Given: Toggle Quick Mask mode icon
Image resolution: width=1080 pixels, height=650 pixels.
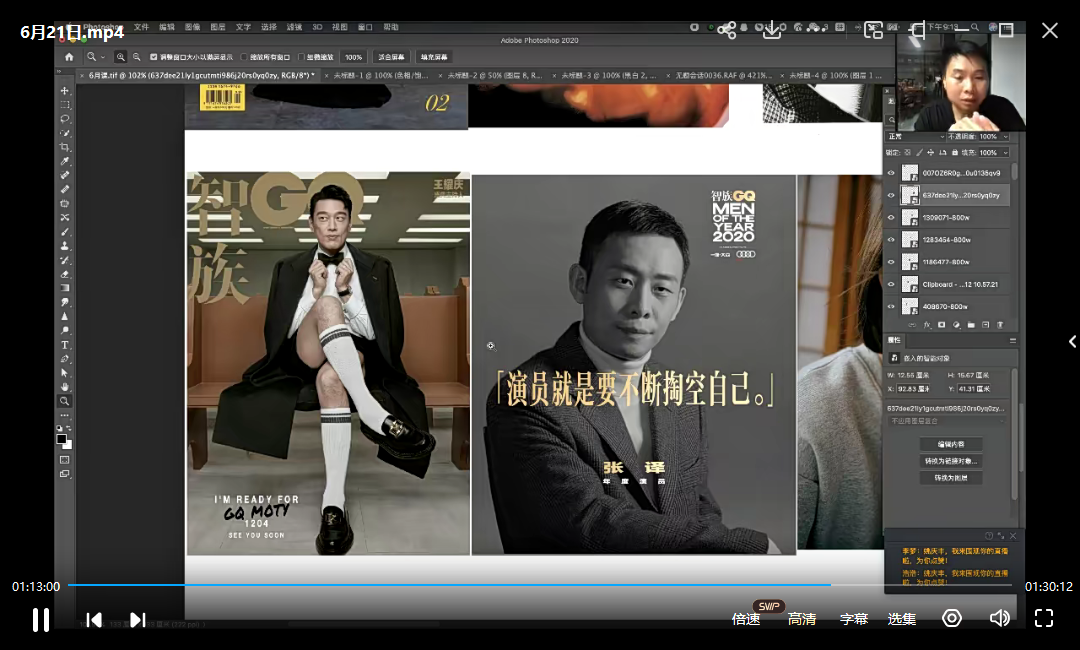Looking at the screenshot, I should 65,459.
